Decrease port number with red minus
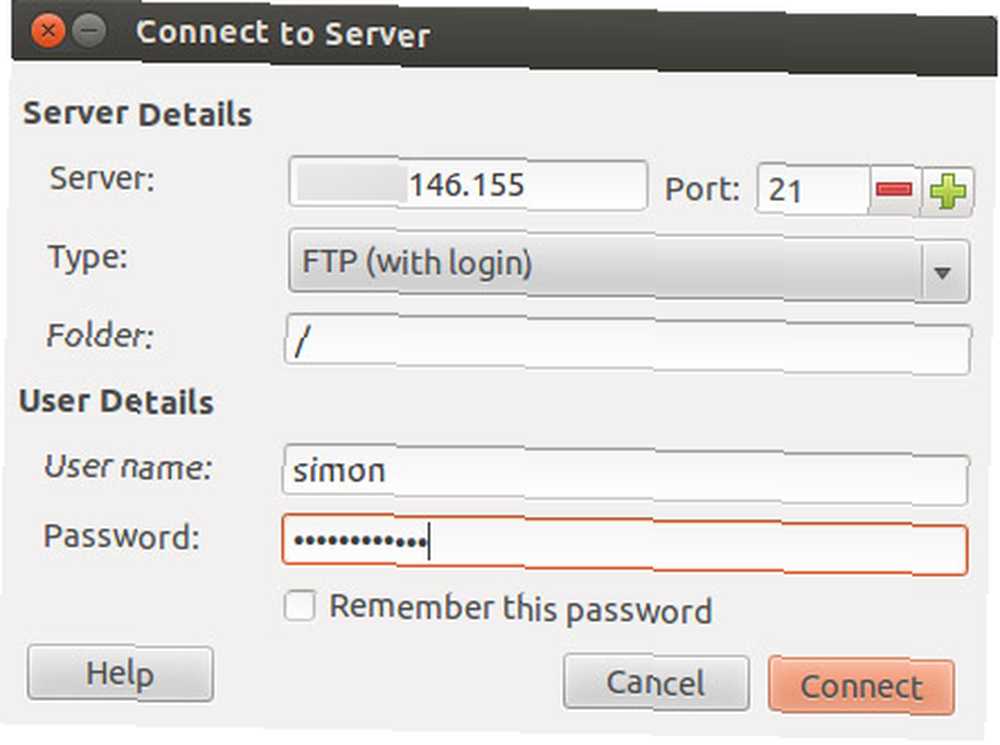 [x=894, y=189]
